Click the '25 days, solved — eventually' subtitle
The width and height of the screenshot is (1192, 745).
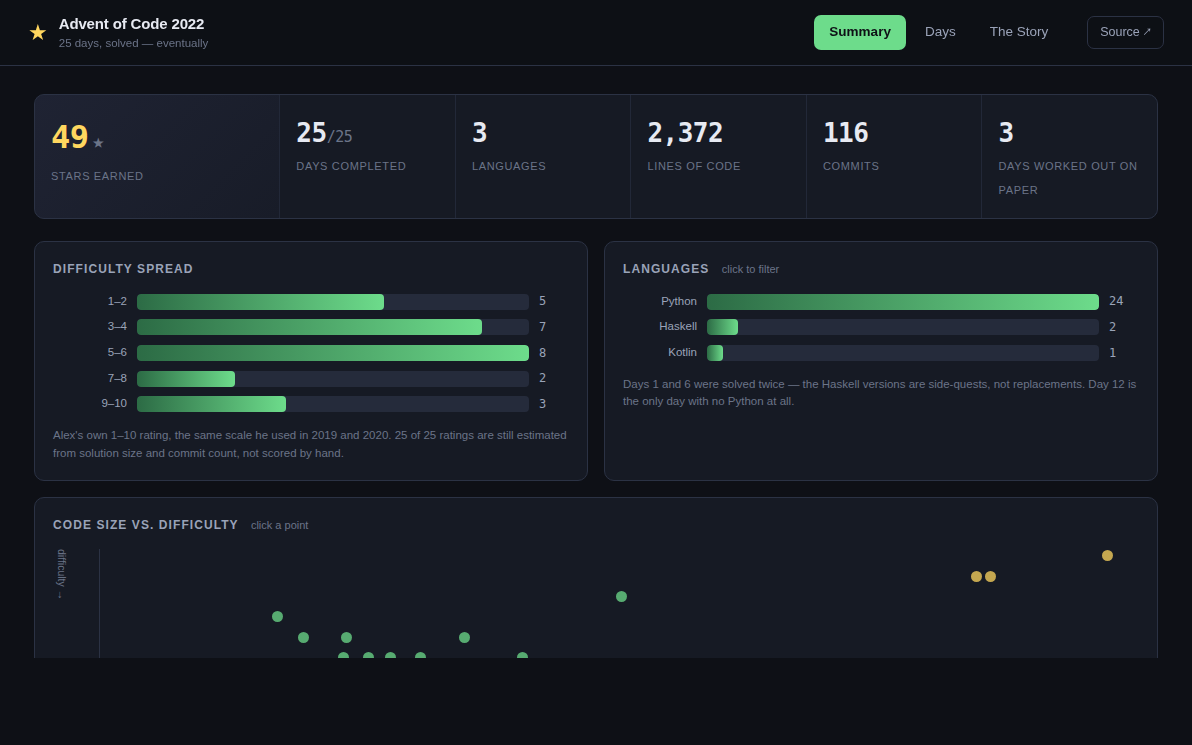pyautogui.click(x=133, y=43)
